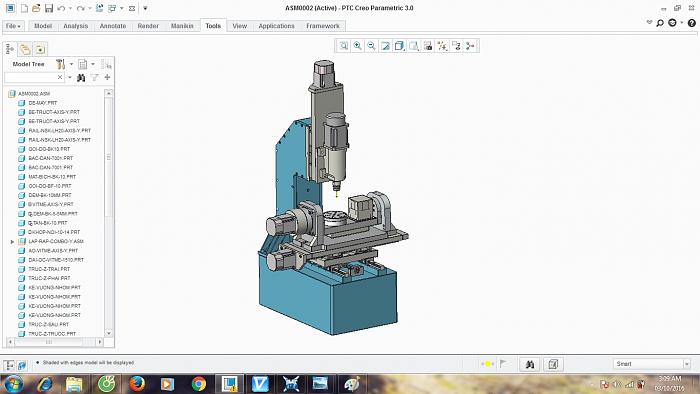Open Model Tree show options icon
The height and width of the screenshot is (394, 700).
coord(83,64)
